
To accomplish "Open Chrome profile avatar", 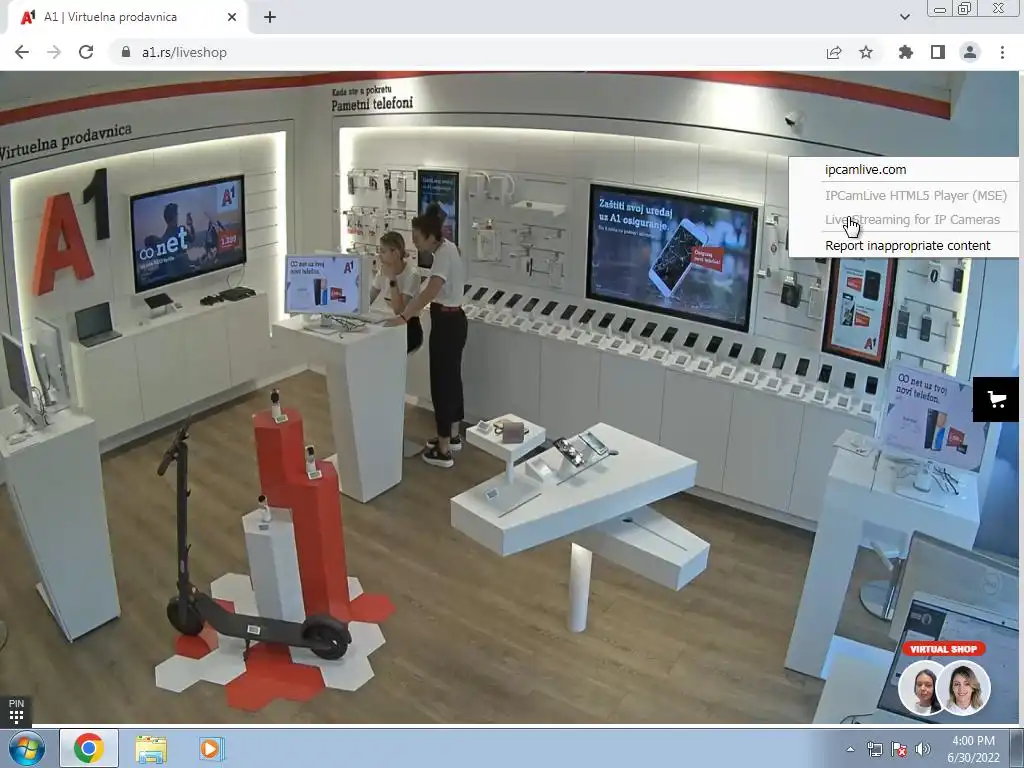I will [970, 52].
